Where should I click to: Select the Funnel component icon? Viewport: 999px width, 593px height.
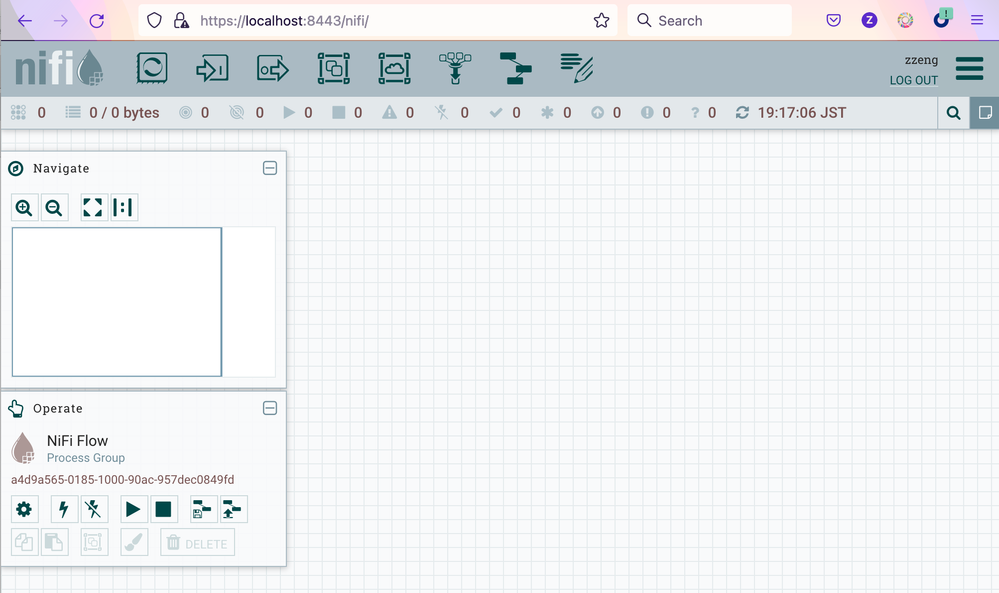click(x=455, y=68)
